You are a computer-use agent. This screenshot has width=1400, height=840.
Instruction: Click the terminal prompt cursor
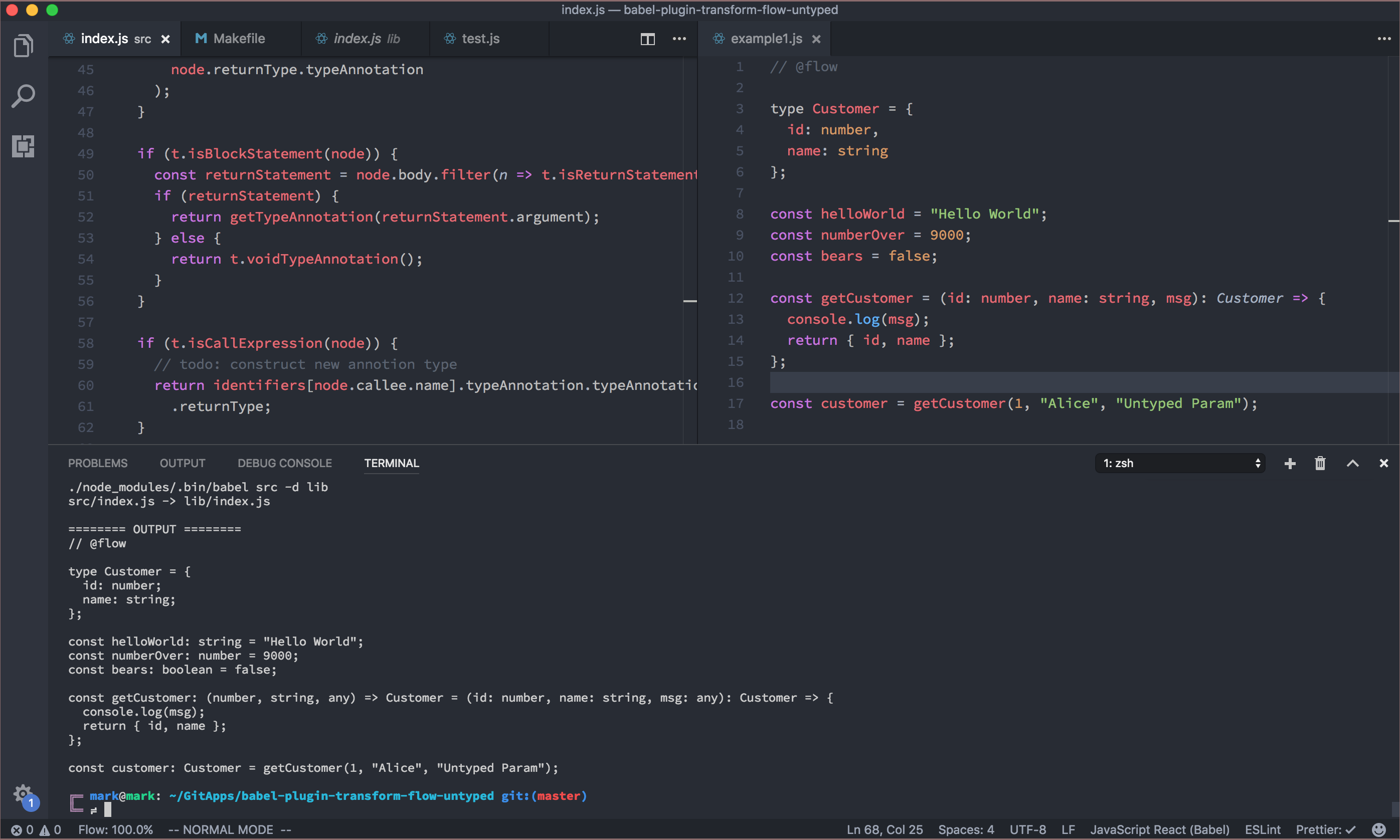coord(108,810)
